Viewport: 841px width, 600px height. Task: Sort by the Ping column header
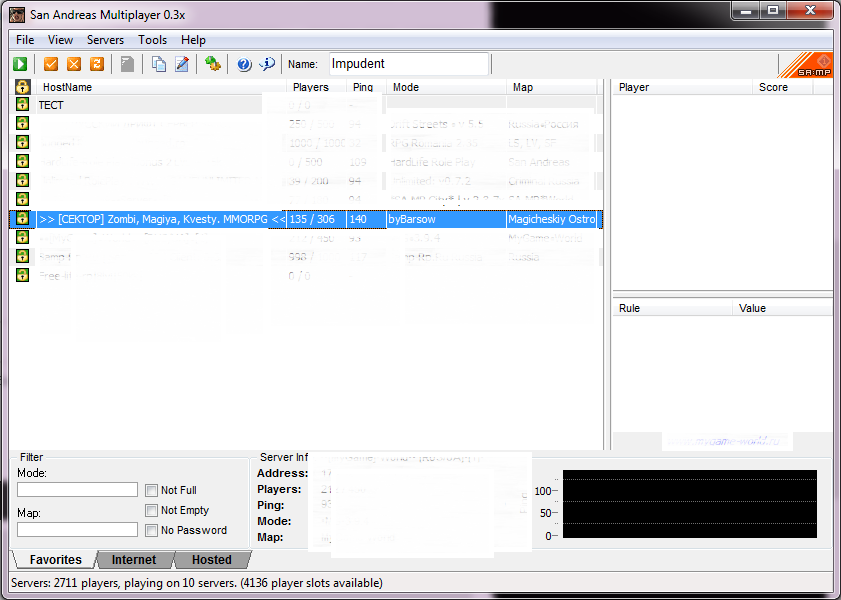tap(366, 87)
